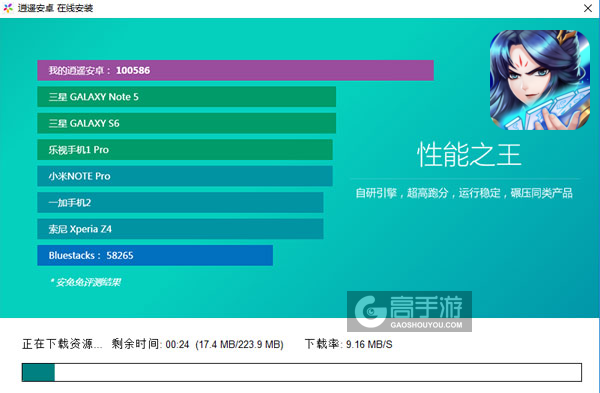
Task: Select the 一加手机2 bar
Action: [x=180, y=202]
